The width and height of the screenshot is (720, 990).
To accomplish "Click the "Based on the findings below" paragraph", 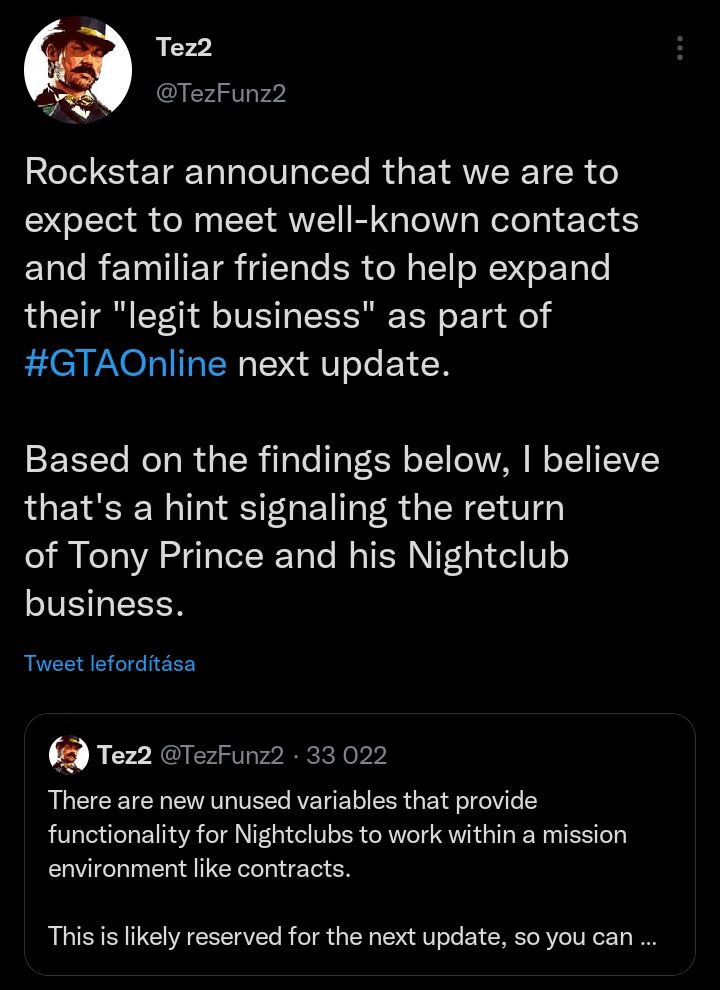I will (342, 459).
